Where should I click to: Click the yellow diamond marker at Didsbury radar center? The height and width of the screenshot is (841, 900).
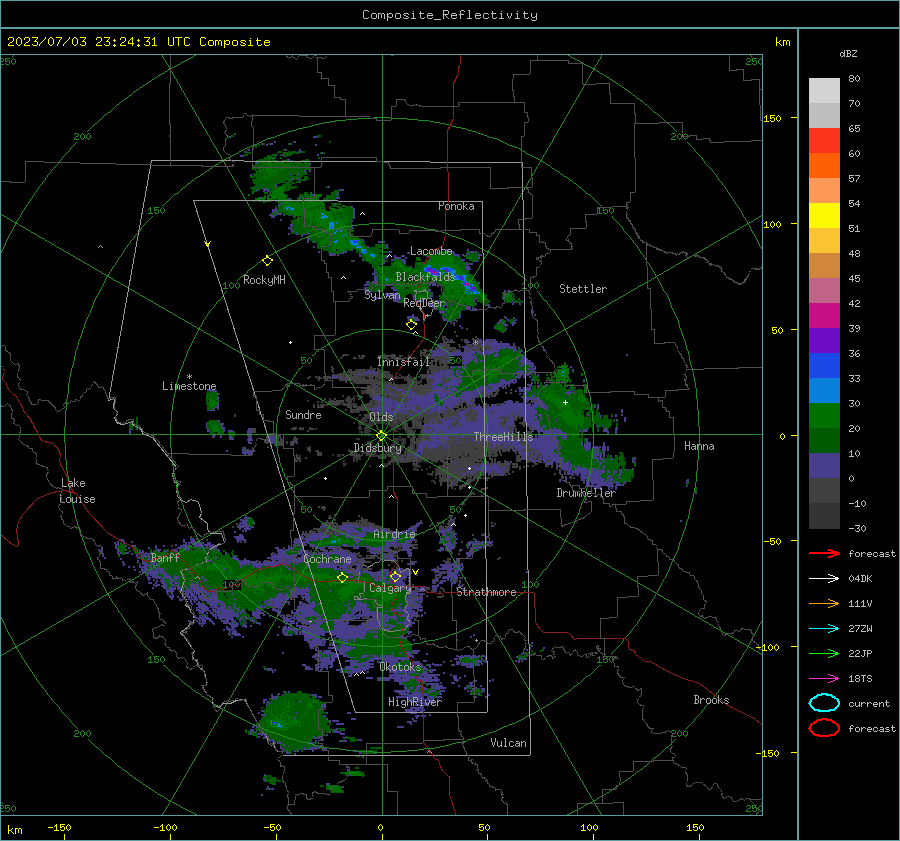pos(381,436)
